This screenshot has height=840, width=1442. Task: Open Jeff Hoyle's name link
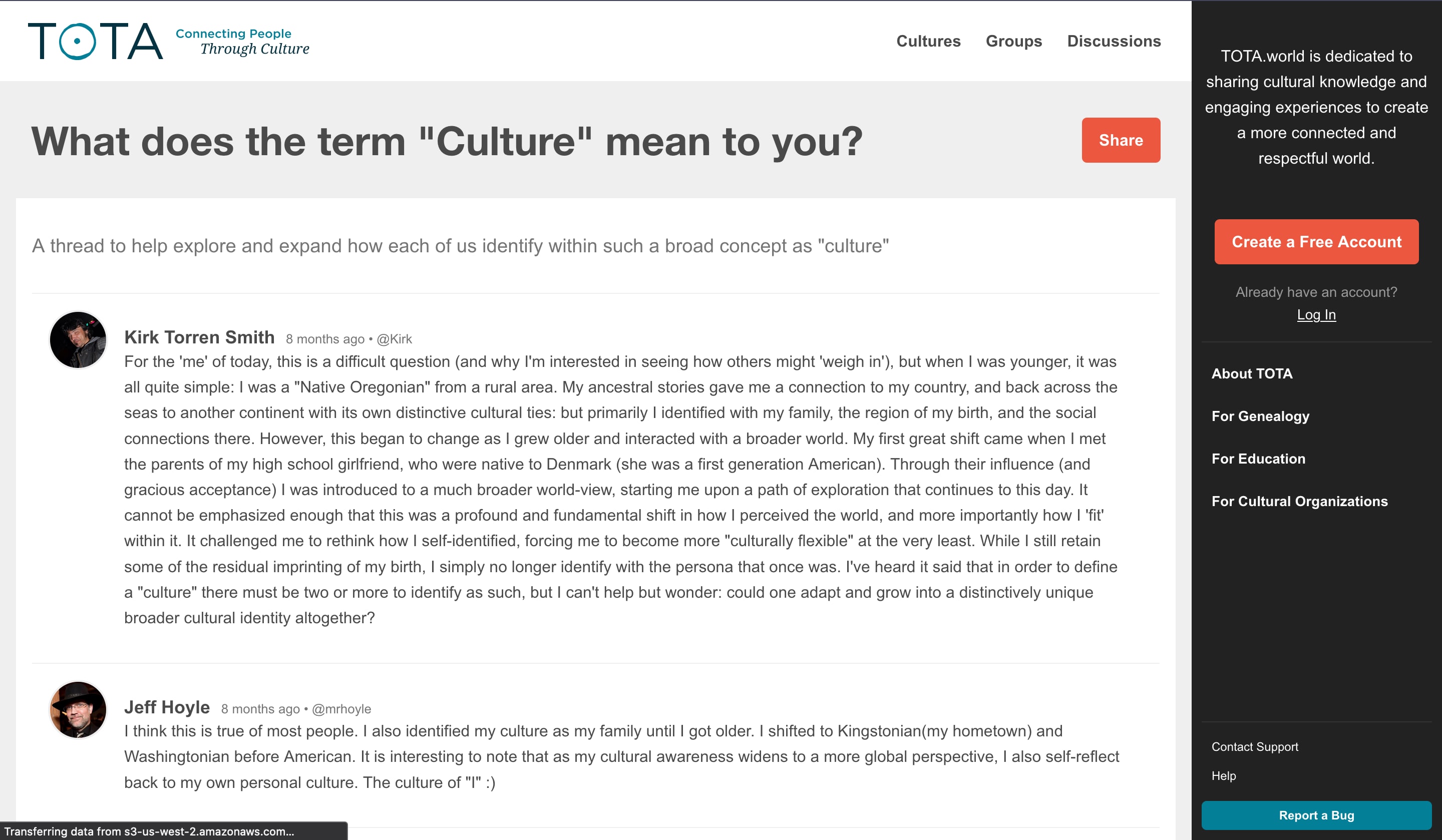click(x=167, y=707)
